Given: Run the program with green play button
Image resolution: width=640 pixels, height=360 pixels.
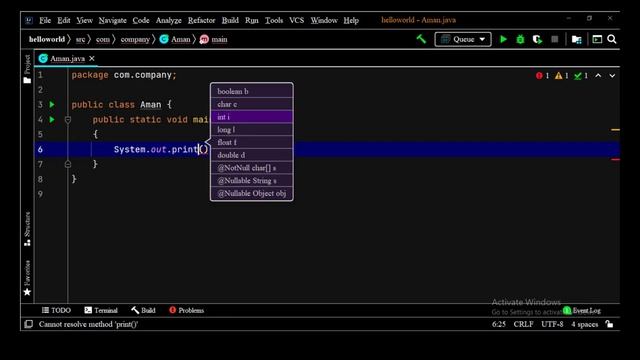Looking at the screenshot, I should click(503, 39).
